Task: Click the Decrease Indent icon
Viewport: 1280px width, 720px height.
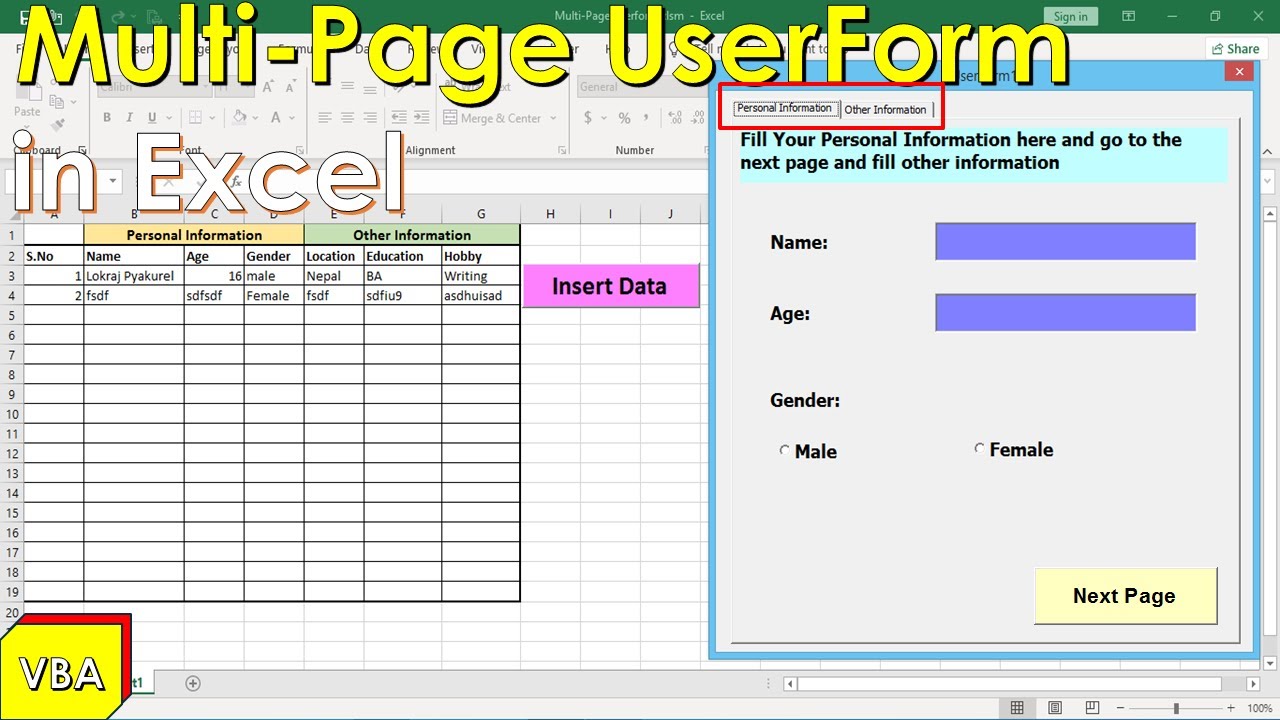Action: click(x=400, y=118)
